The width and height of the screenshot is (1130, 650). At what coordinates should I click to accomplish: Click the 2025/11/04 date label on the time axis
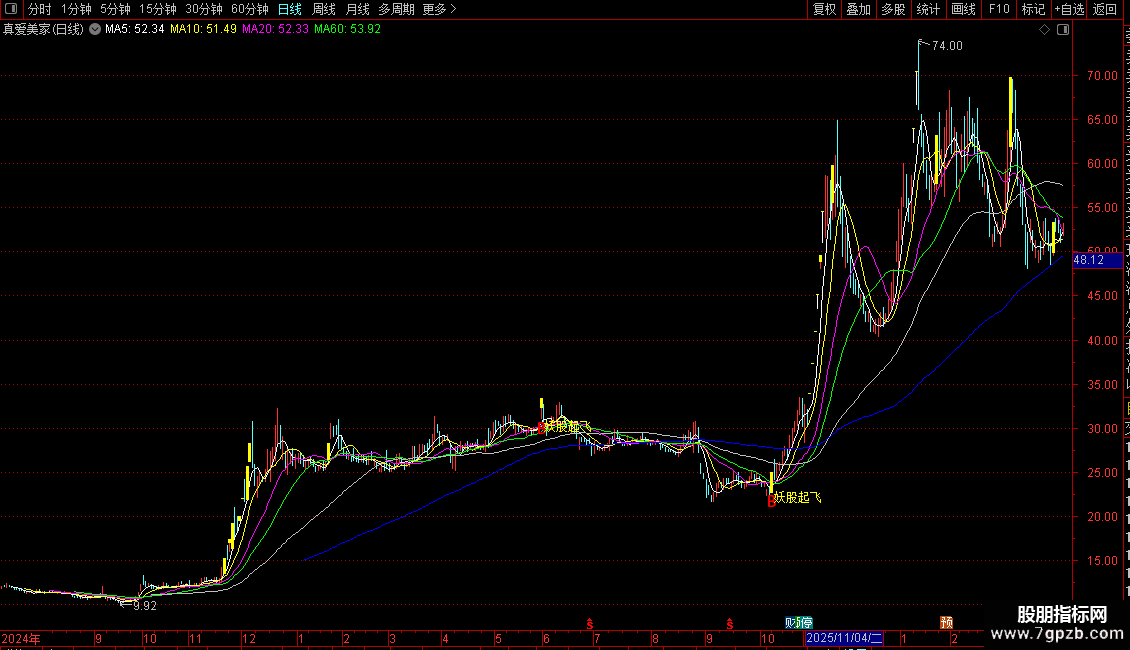pyautogui.click(x=844, y=638)
